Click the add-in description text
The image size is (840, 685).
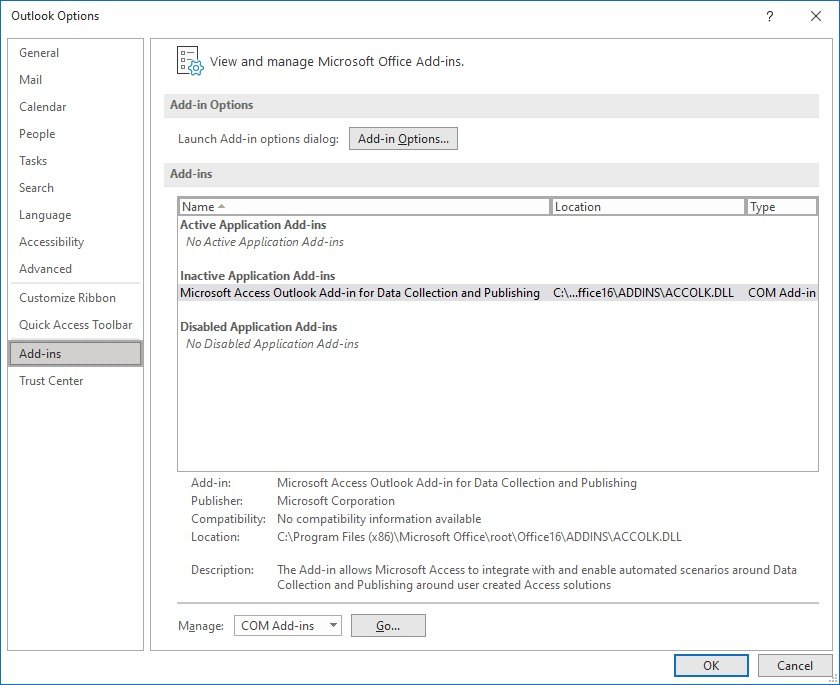tap(537, 577)
